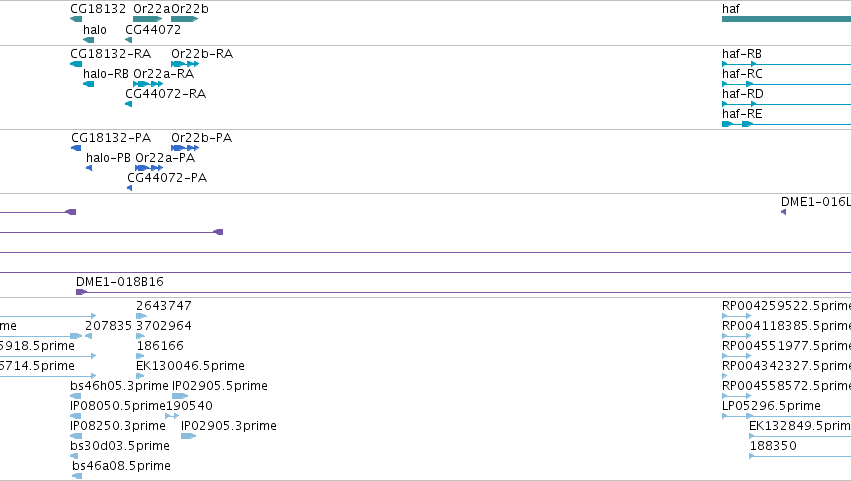
Task: Select the Or22b-PA protein glyph
Action: point(185,148)
